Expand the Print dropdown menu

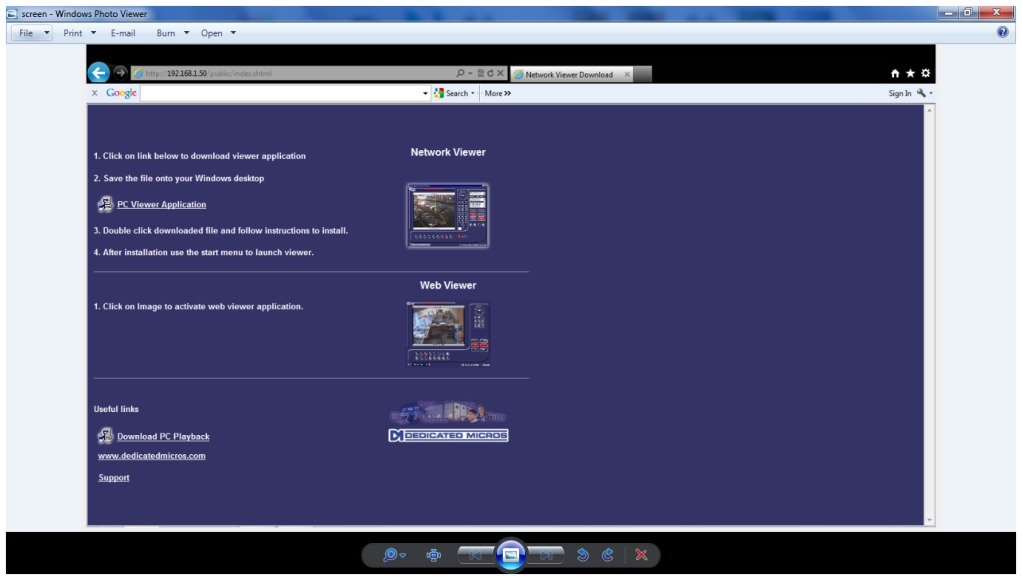click(79, 33)
